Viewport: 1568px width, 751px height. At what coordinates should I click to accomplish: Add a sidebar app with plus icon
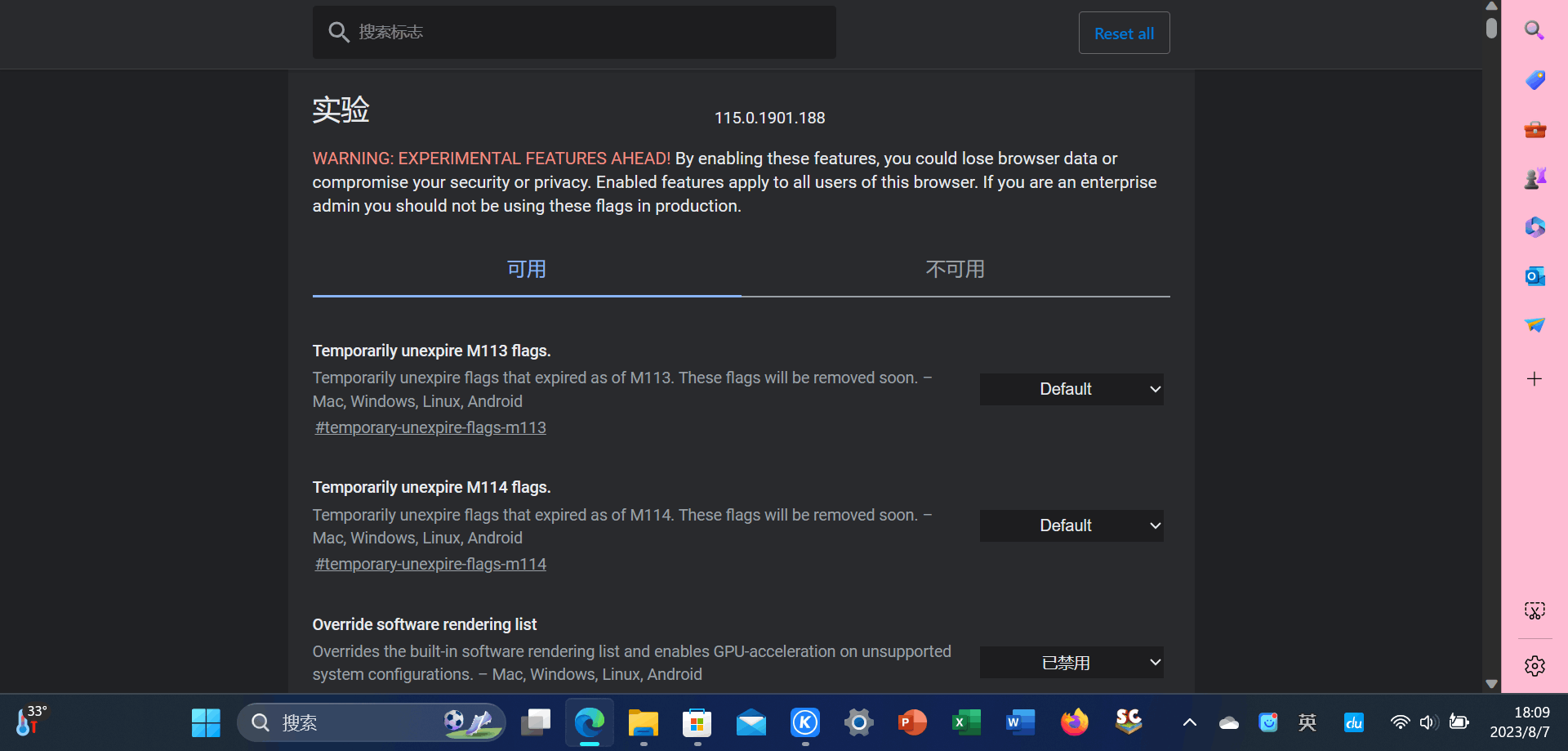(1535, 378)
